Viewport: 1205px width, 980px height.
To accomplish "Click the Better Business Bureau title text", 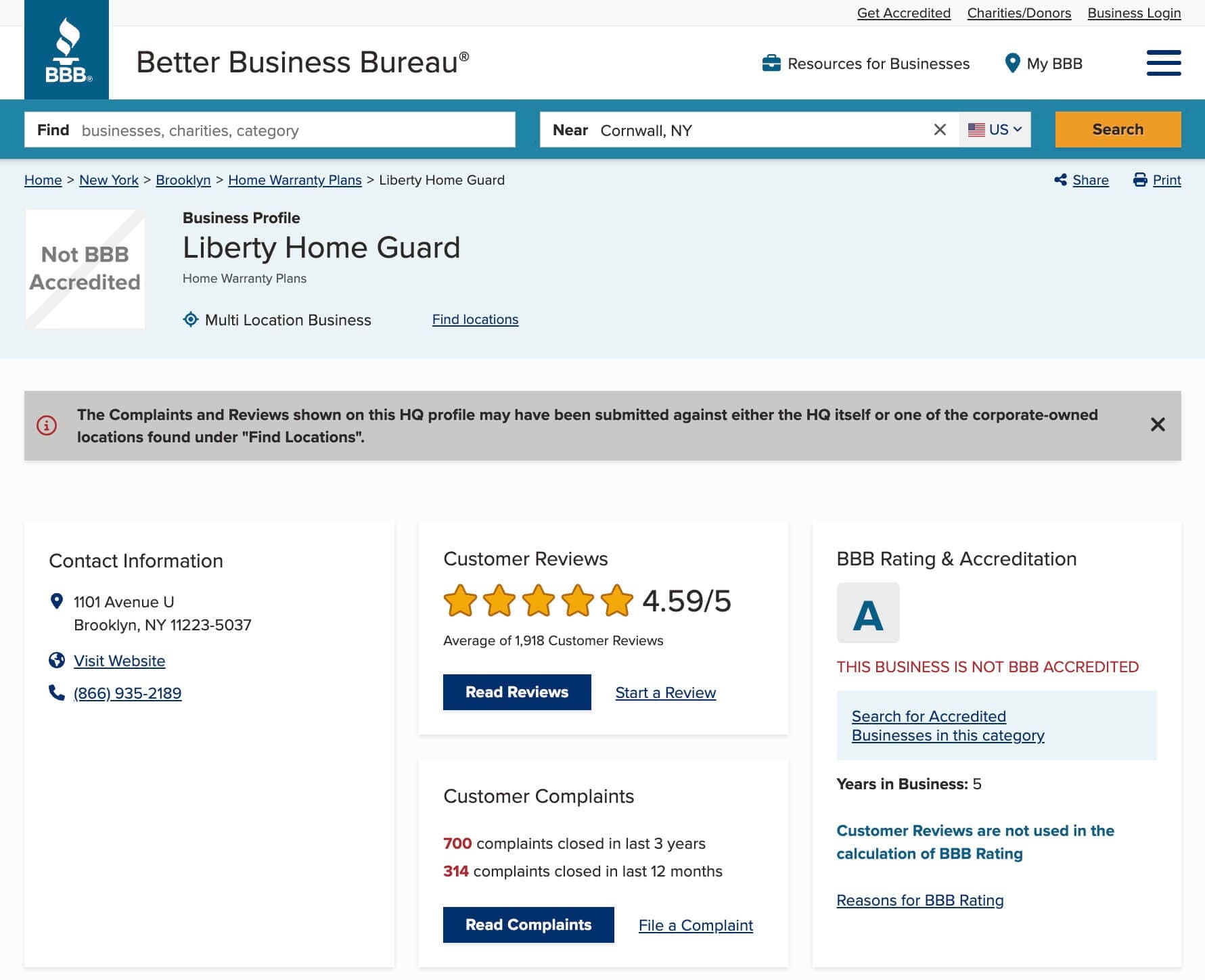I will pyautogui.click(x=303, y=62).
